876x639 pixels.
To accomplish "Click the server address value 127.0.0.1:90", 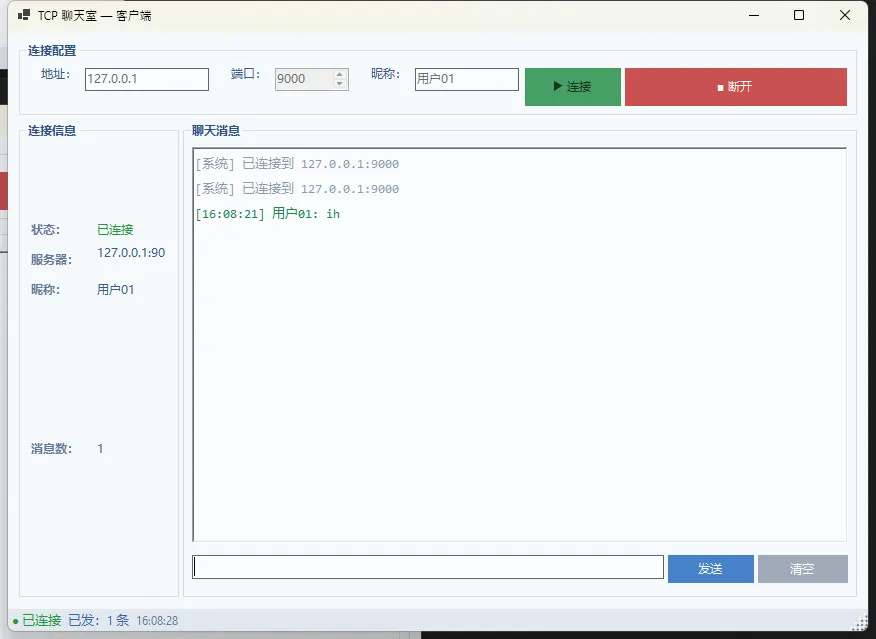I will pyautogui.click(x=131, y=253).
